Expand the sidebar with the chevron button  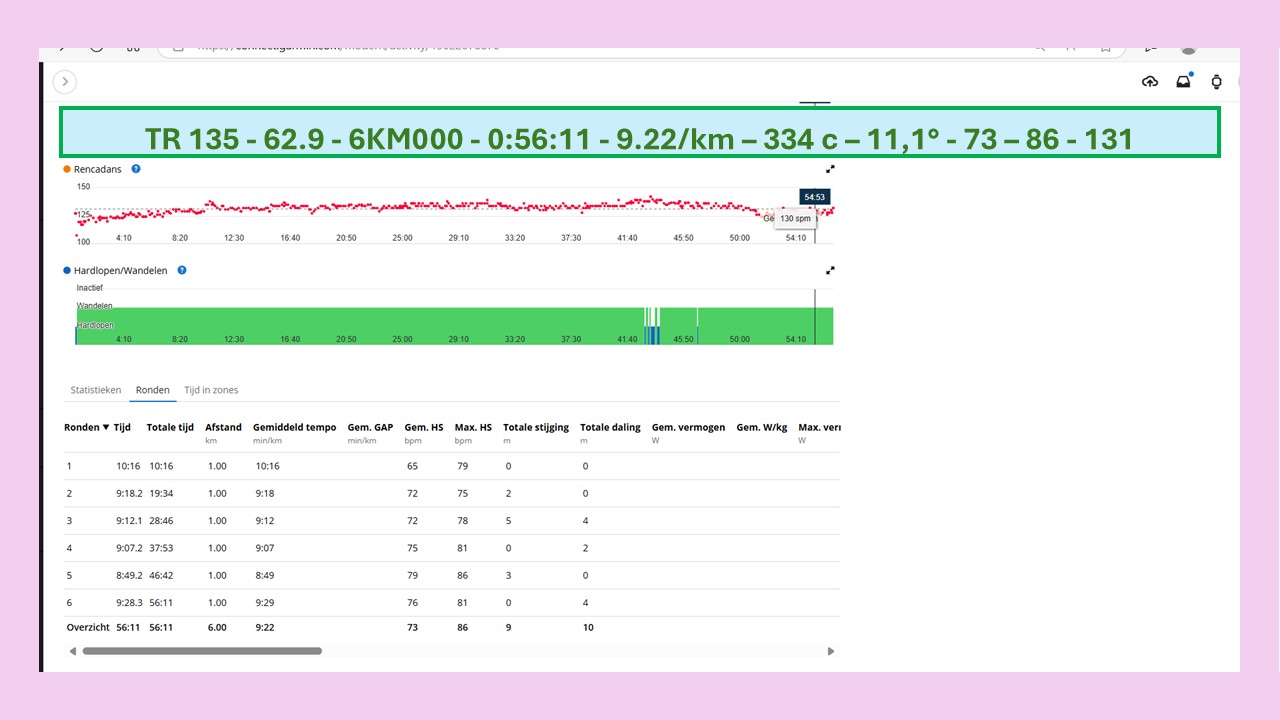pyautogui.click(x=65, y=82)
